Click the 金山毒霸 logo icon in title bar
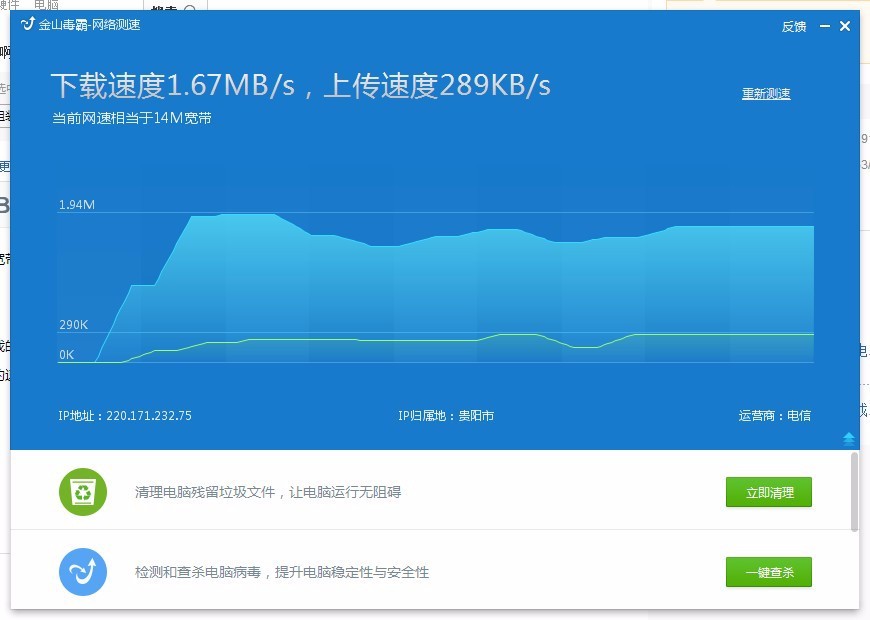 tap(28, 24)
